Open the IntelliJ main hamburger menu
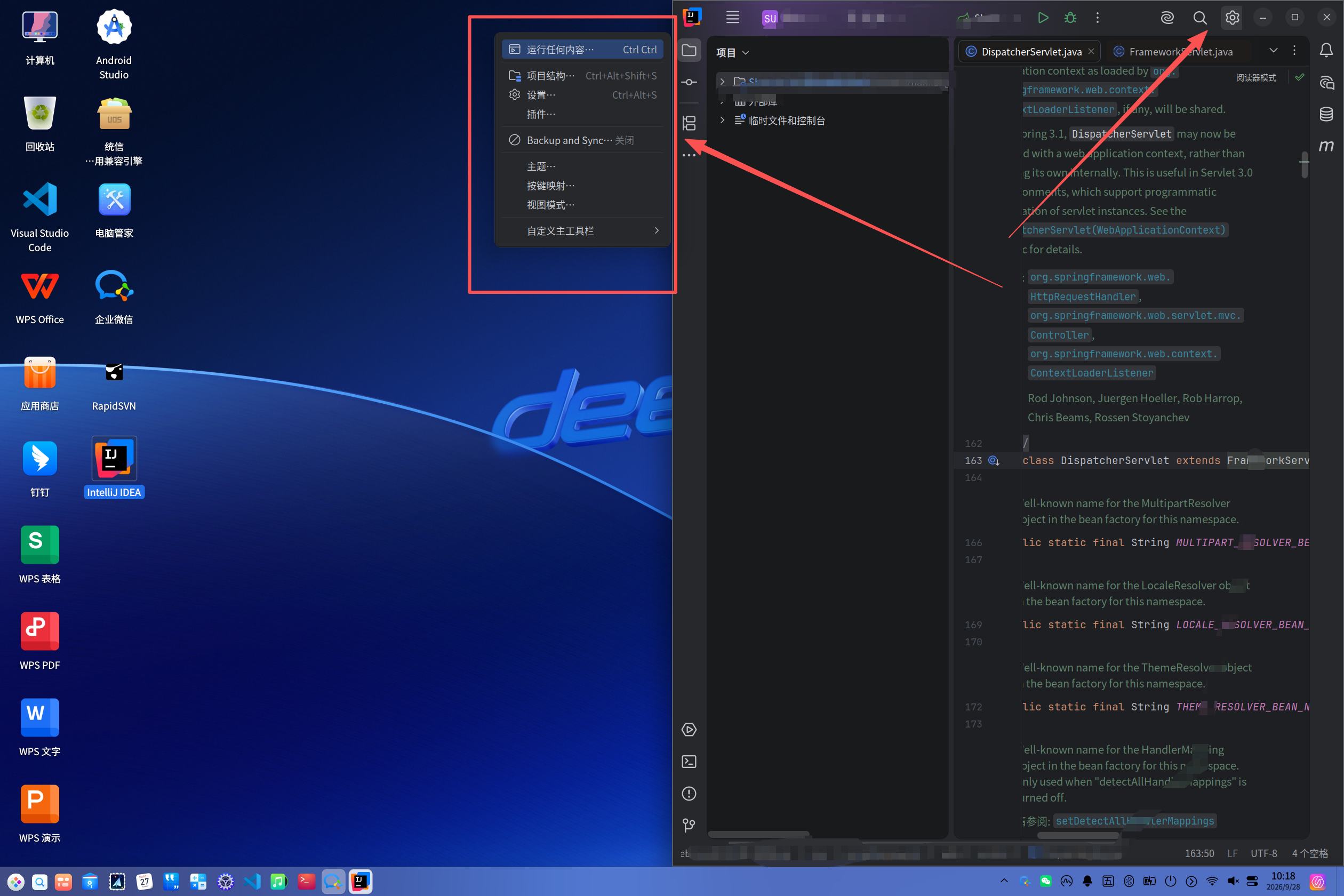 [733, 18]
